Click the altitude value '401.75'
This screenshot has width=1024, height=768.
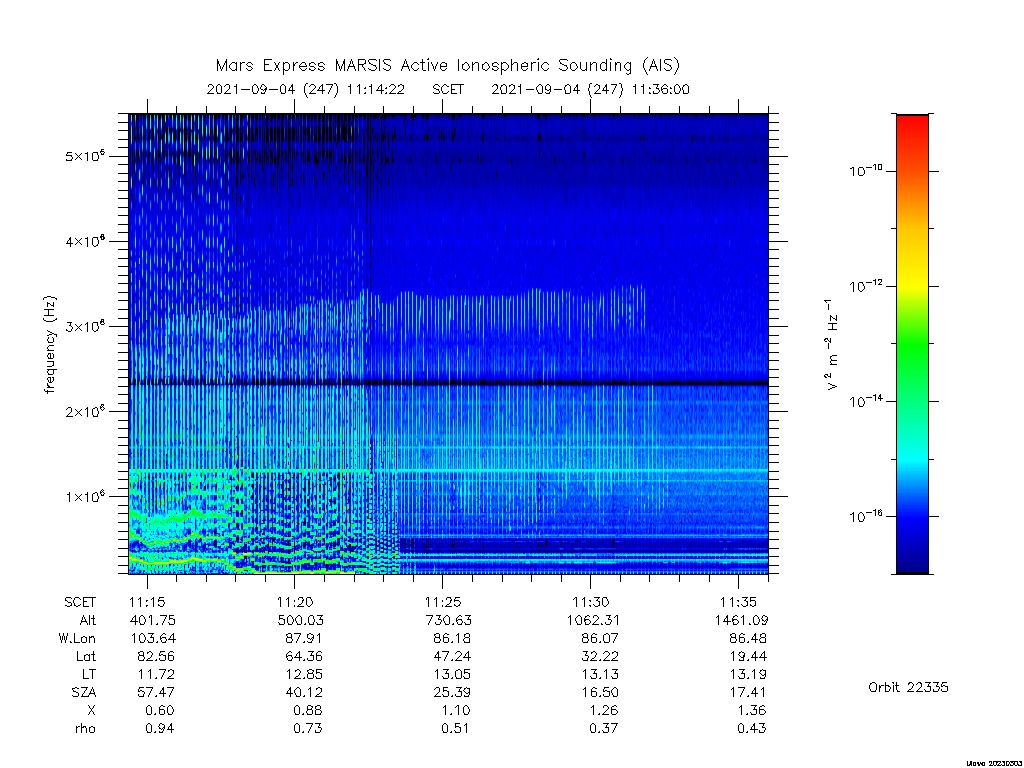coord(153,620)
